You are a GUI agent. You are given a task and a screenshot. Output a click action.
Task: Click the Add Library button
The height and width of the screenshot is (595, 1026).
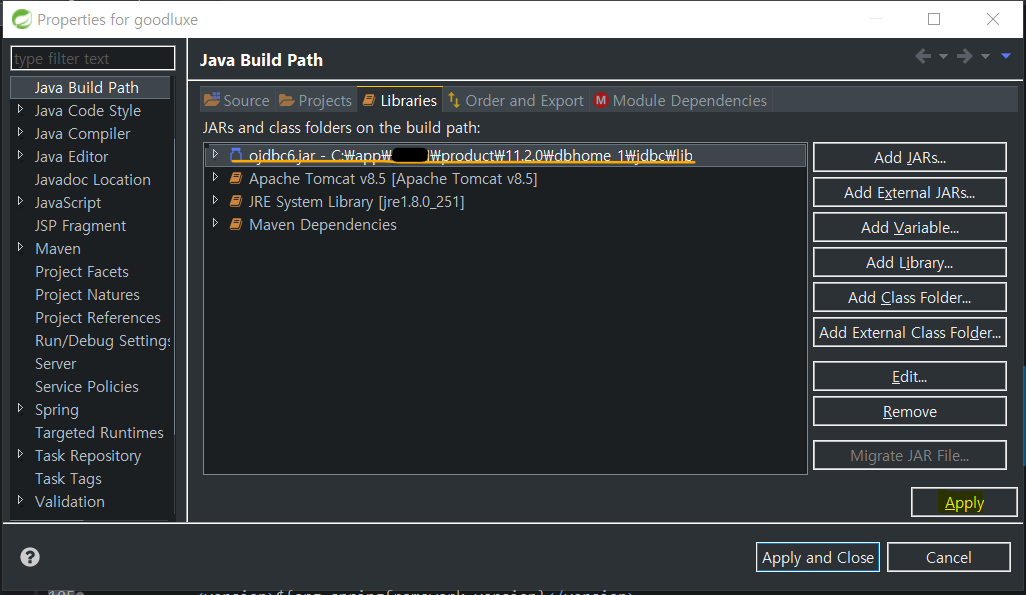[910, 262]
